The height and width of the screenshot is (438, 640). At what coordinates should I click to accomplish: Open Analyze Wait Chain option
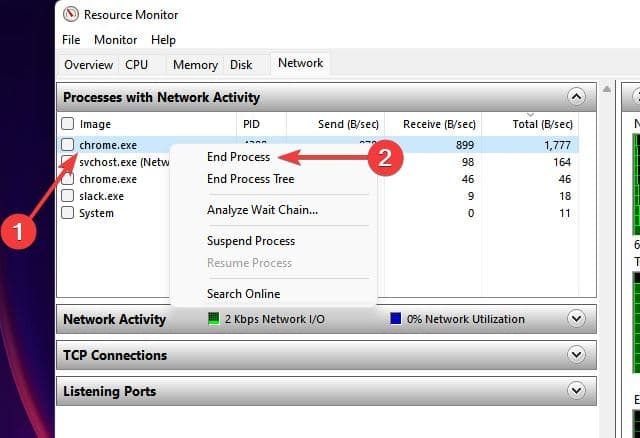point(262,210)
